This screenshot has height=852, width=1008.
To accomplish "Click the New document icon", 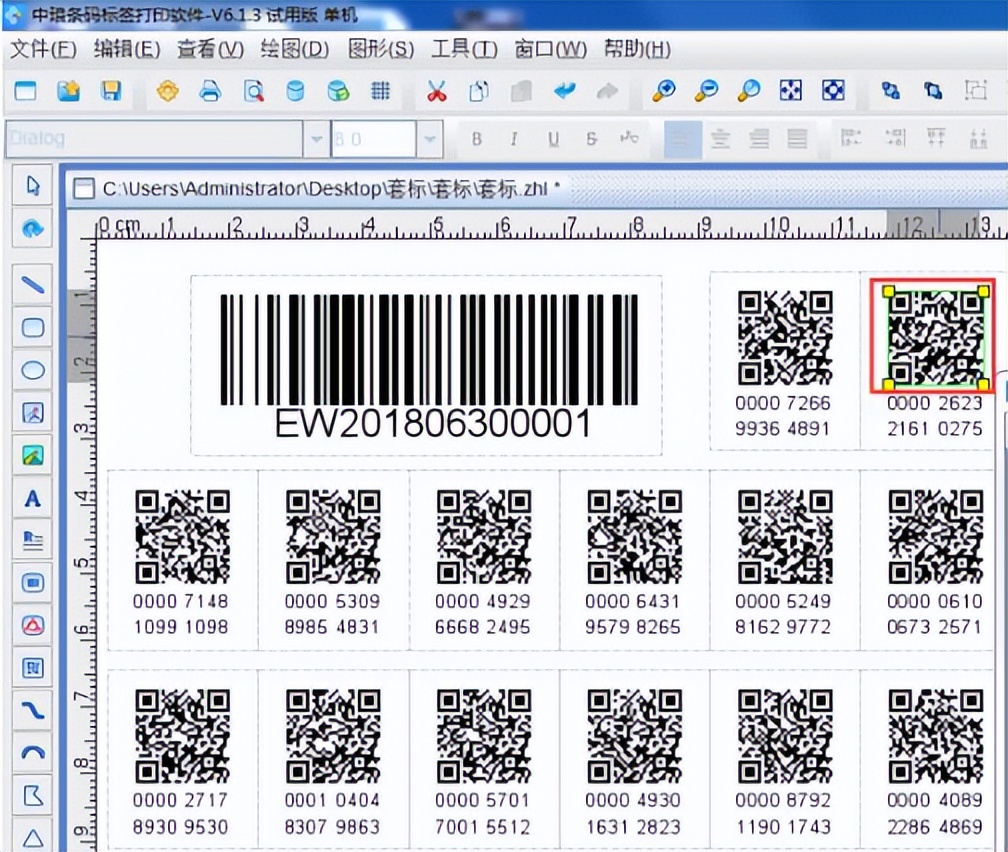I will click(x=25, y=91).
